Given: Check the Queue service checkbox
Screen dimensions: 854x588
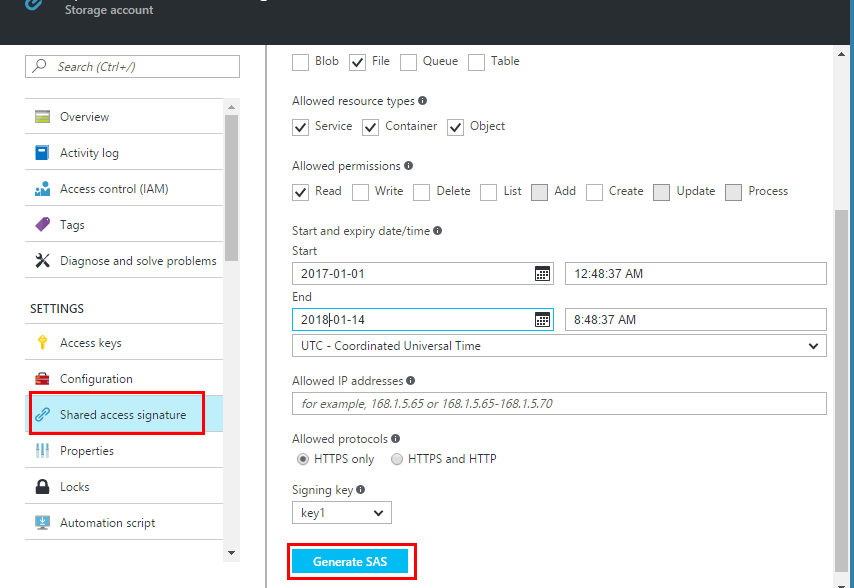Looking at the screenshot, I should (x=408, y=62).
